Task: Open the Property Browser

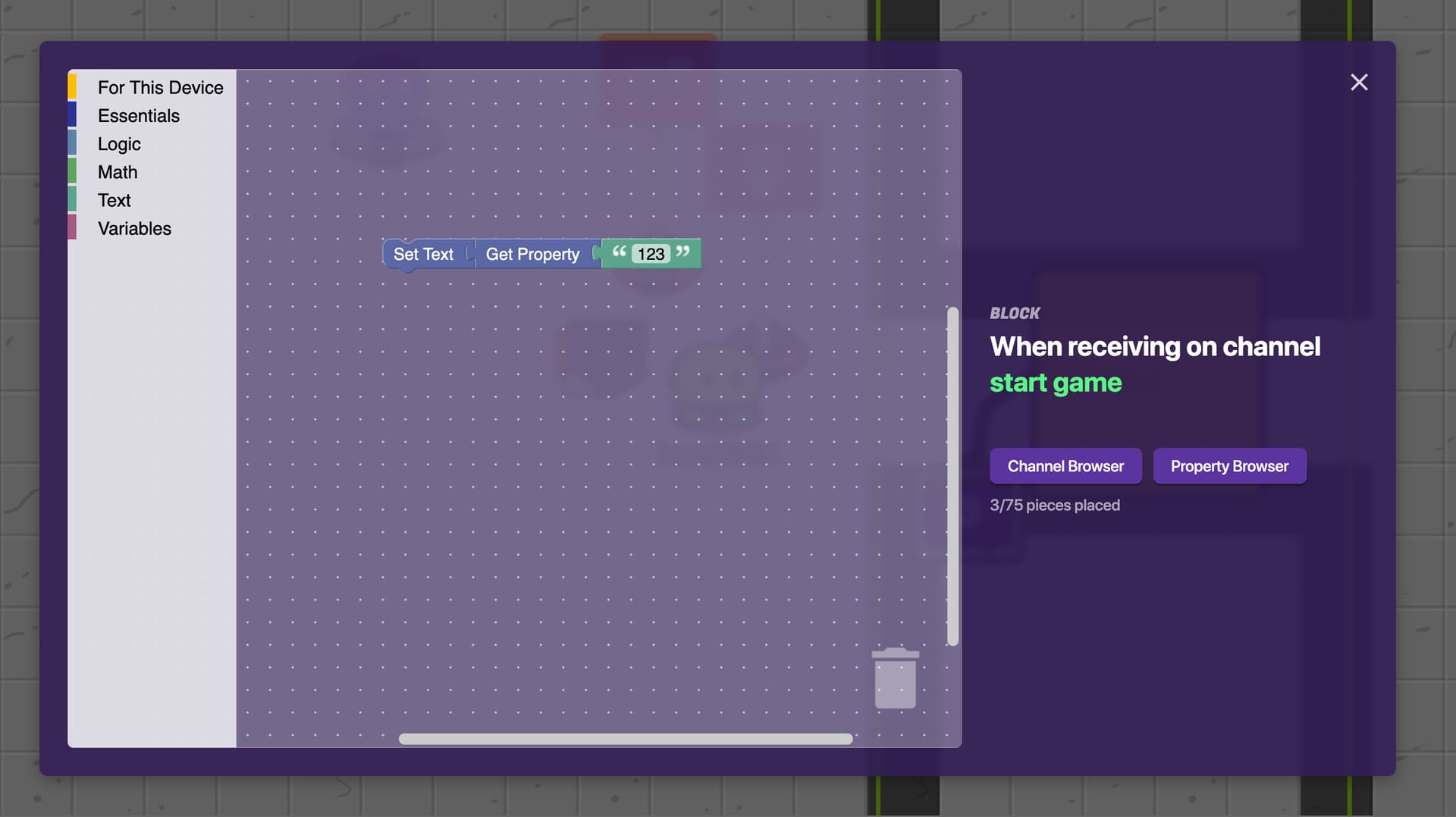Action: [1228, 466]
